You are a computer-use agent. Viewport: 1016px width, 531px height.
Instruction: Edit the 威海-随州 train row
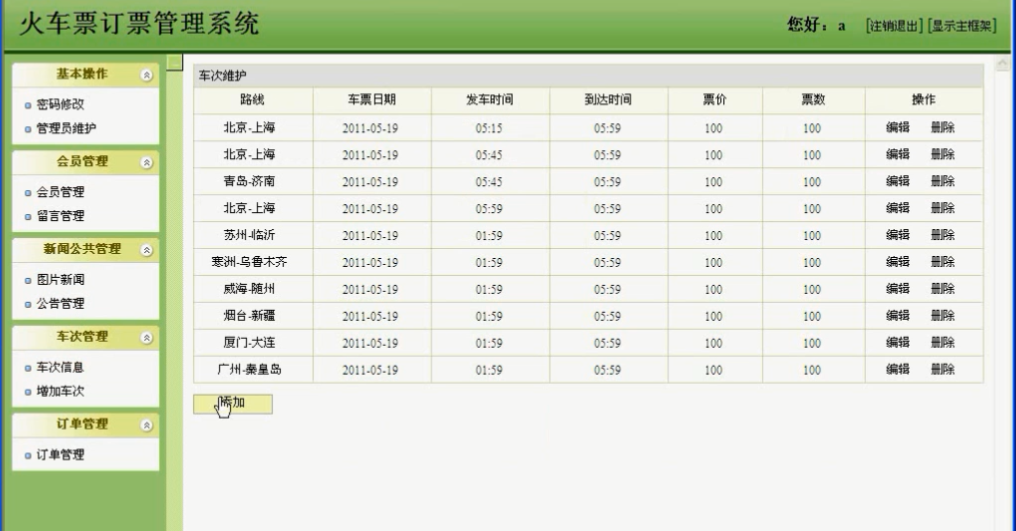click(897, 289)
